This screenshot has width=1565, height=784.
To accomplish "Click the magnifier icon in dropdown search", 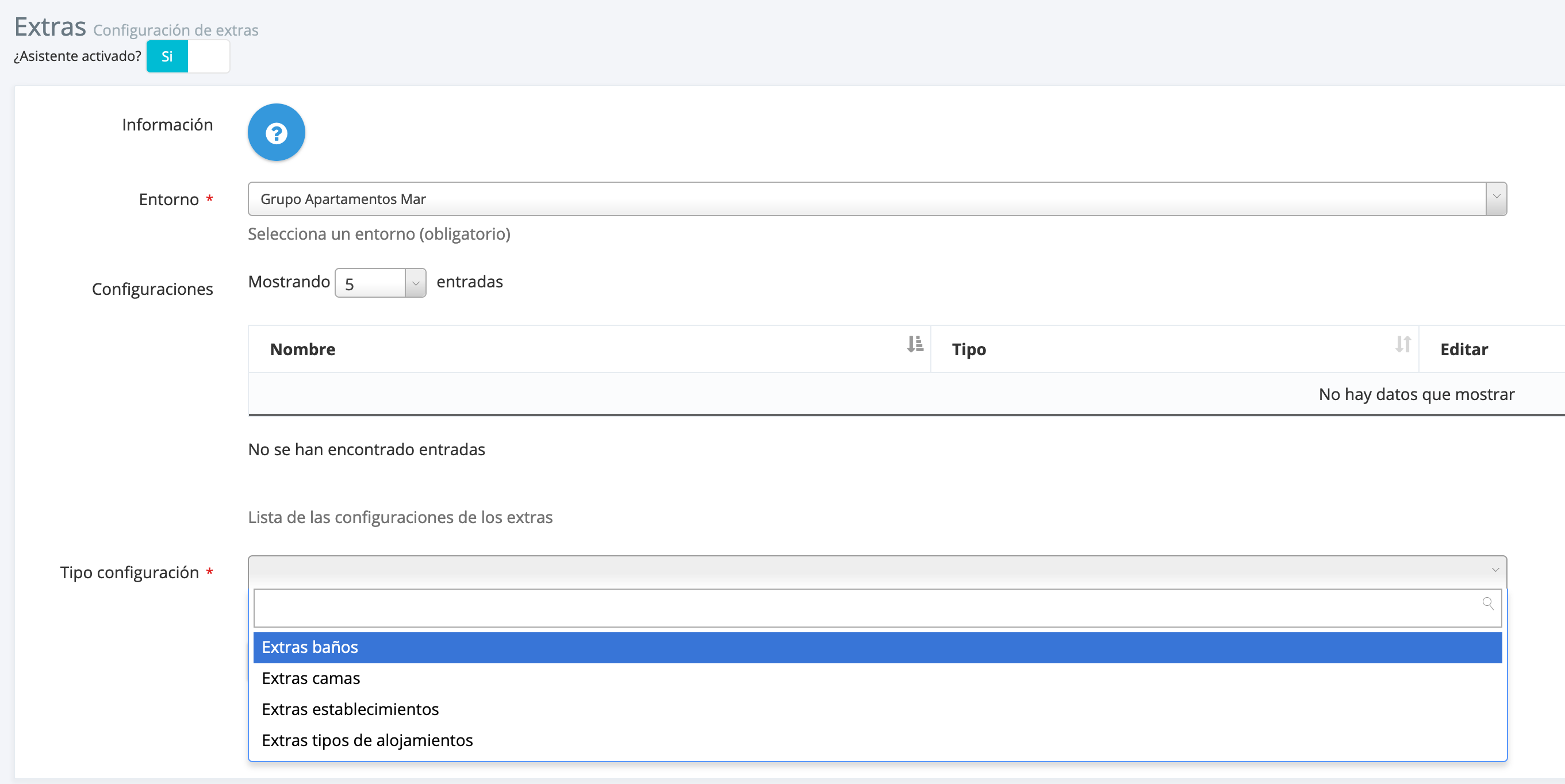I will point(1487,603).
